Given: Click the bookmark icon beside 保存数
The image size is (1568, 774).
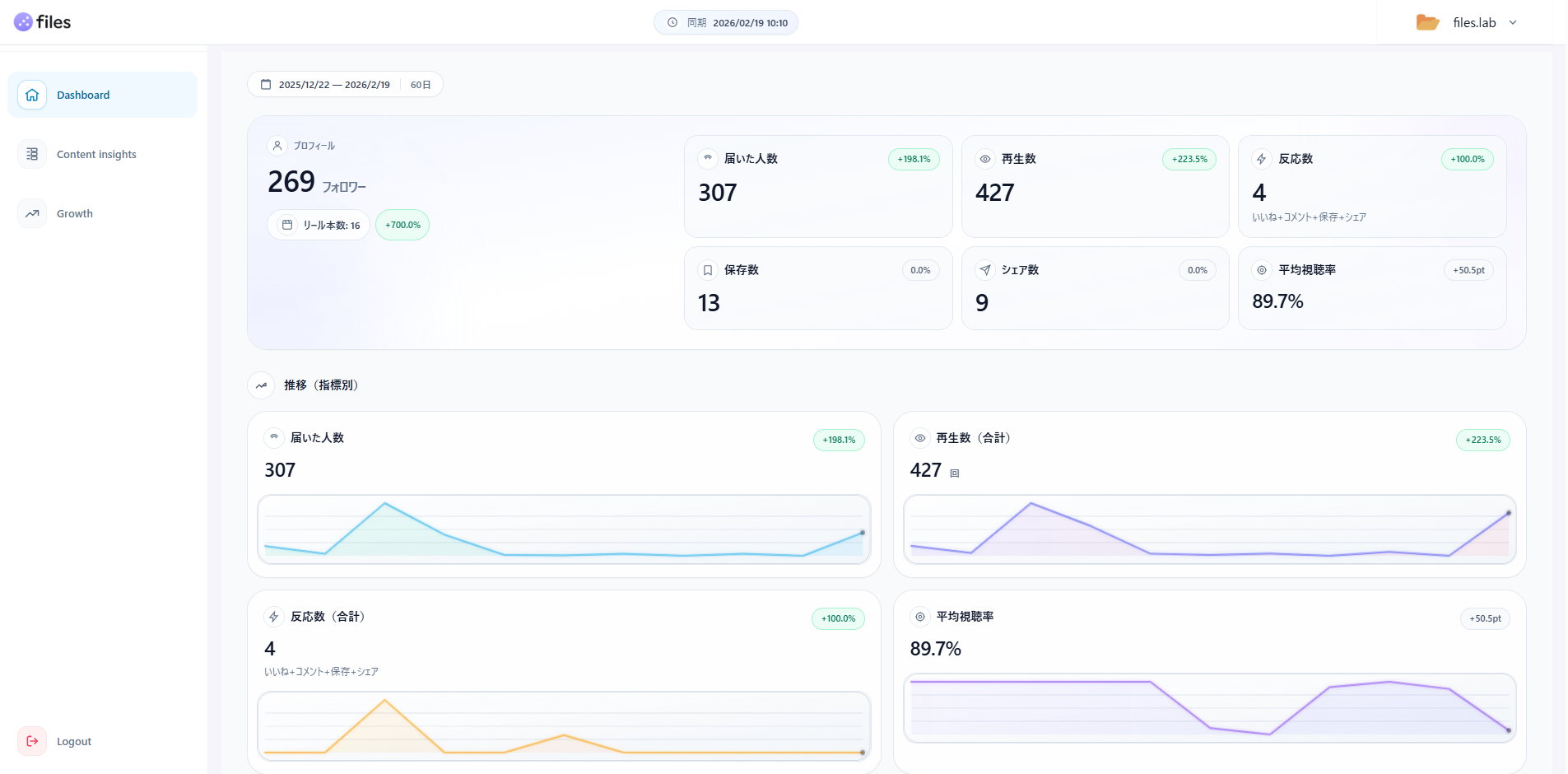Looking at the screenshot, I should point(708,270).
